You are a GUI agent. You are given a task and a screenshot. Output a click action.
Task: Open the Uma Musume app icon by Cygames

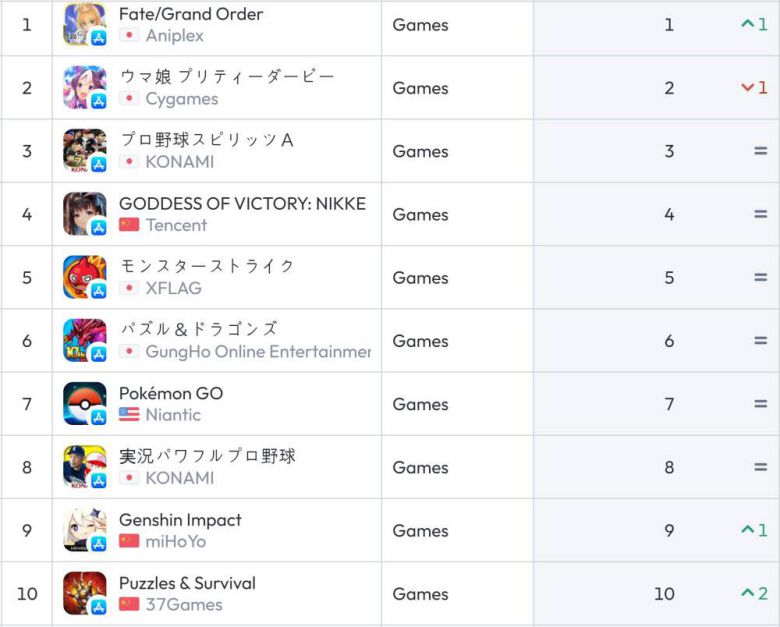pos(84,88)
